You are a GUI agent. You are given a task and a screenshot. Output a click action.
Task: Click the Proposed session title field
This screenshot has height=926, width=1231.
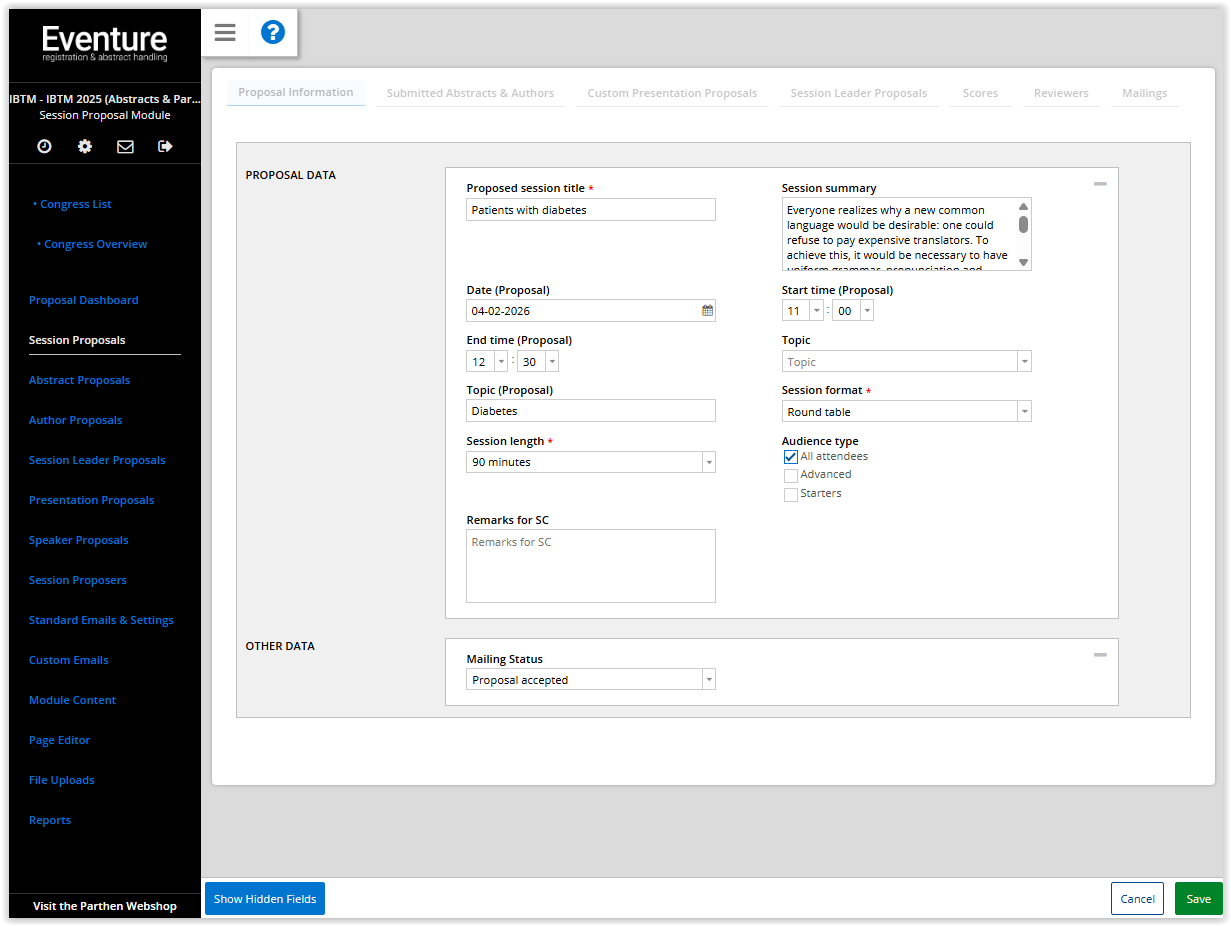point(591,210)
